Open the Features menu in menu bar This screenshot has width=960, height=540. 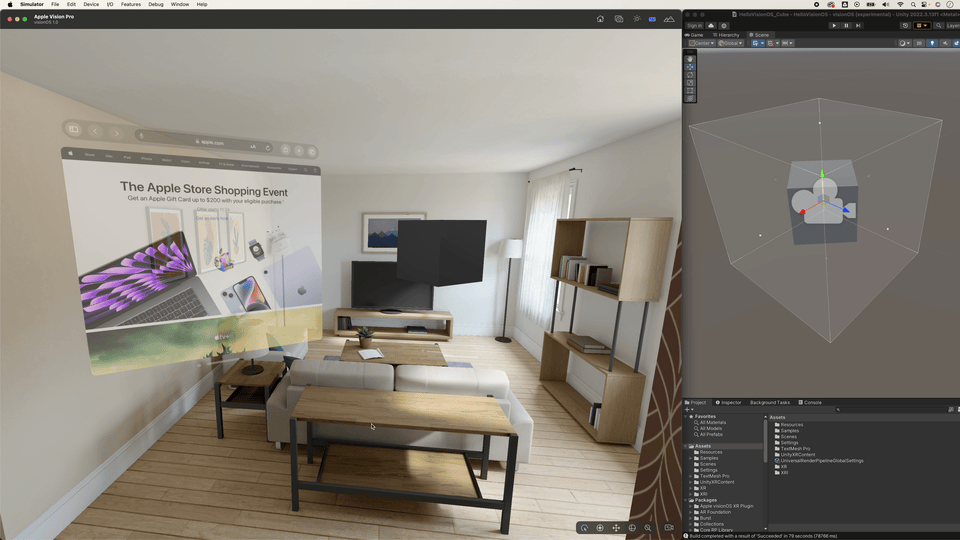[x=130, y=4]
